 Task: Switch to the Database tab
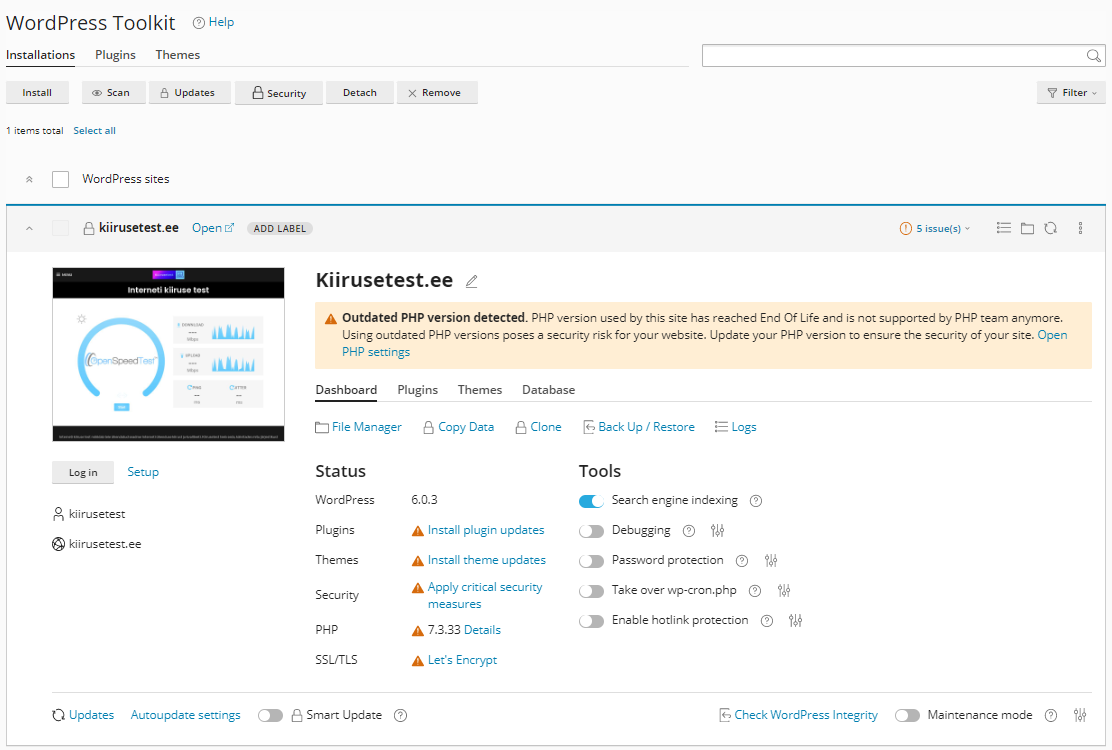point(548,390)
